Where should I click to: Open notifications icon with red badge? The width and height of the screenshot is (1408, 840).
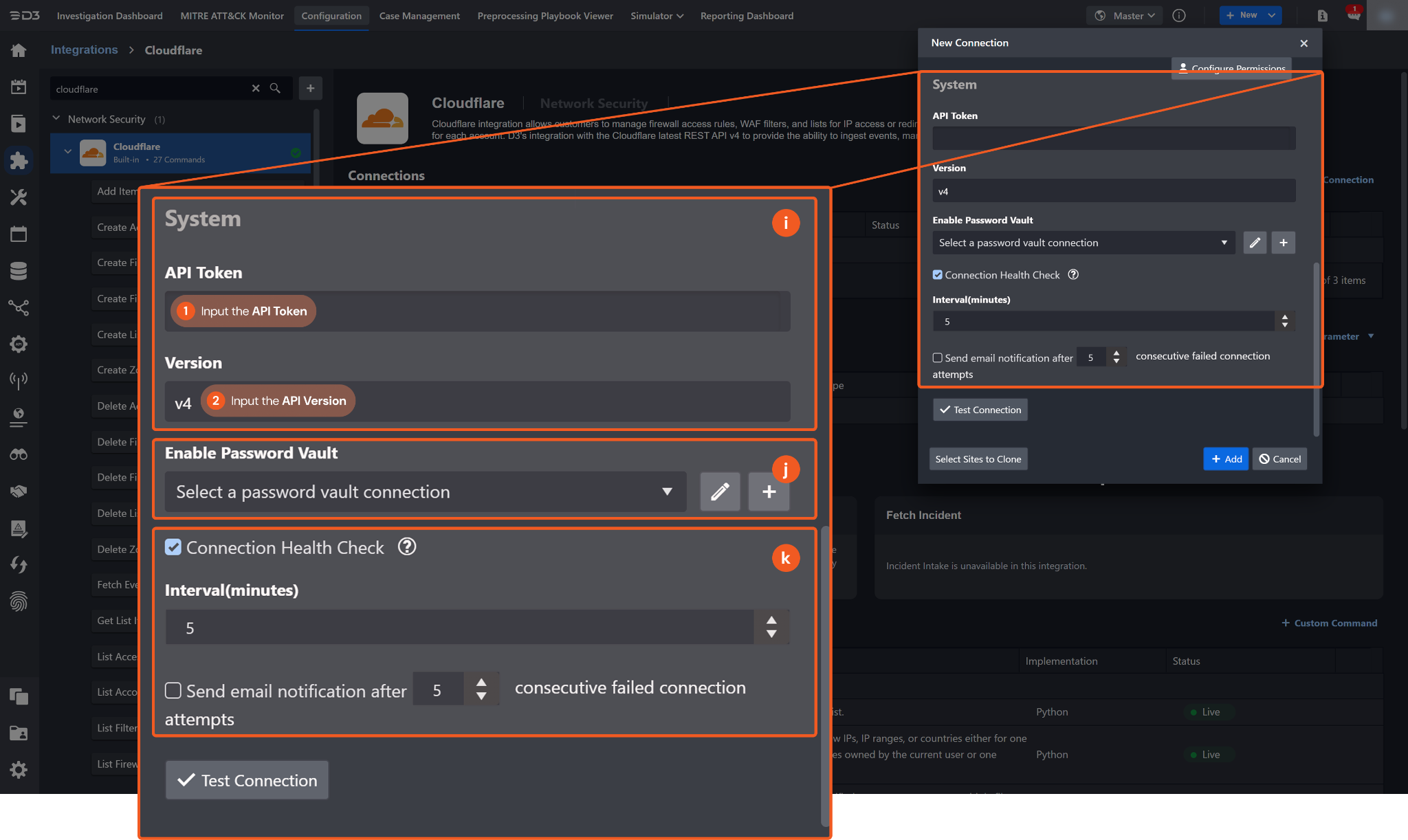pyautogui.click(x=1353, y=15)
